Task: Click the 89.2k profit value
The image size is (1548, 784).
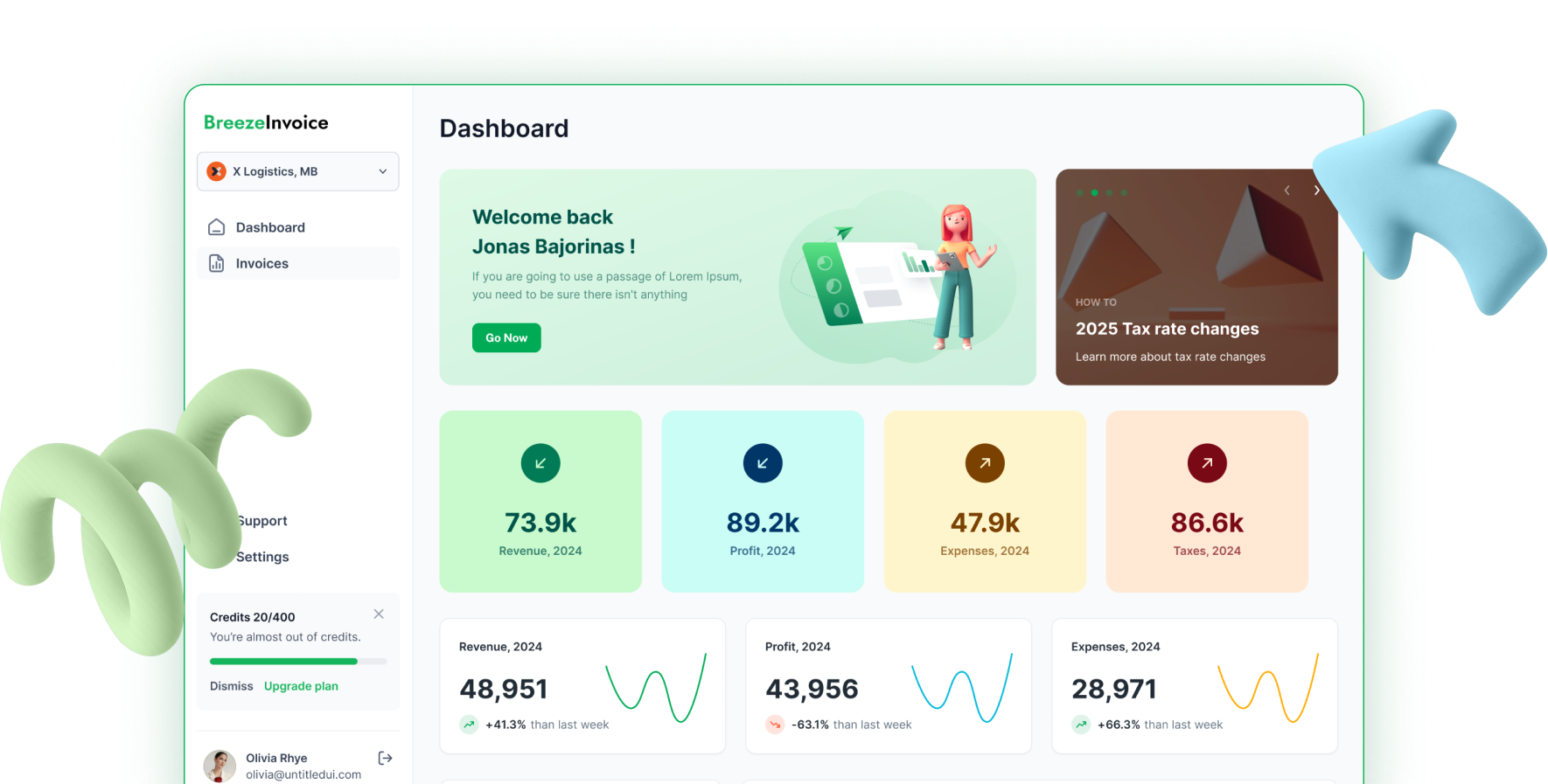Action: [763, 523]
